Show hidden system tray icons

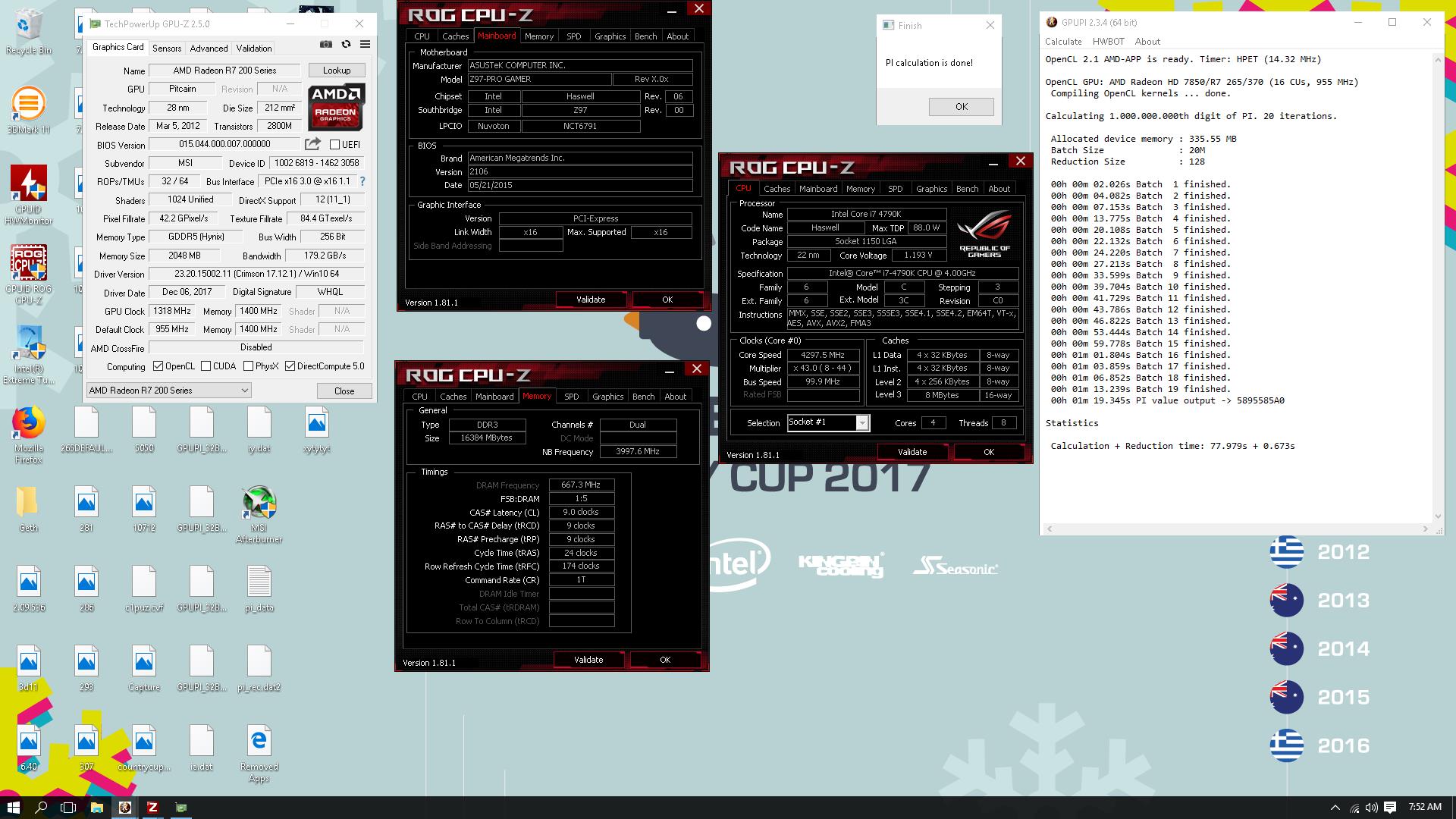tap(1335, 808)
